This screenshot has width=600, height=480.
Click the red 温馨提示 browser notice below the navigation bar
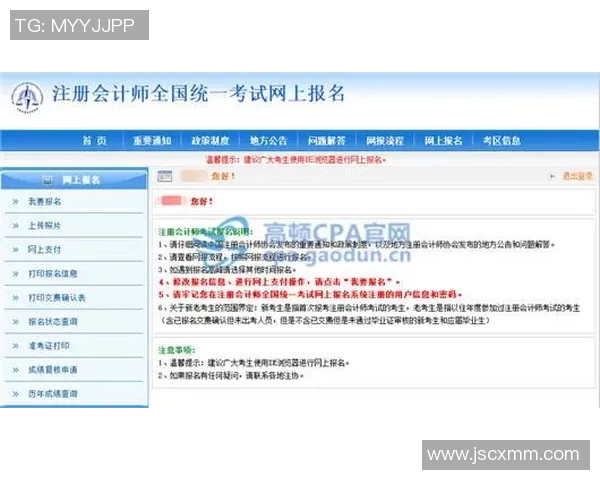click(x=296, y=160)
